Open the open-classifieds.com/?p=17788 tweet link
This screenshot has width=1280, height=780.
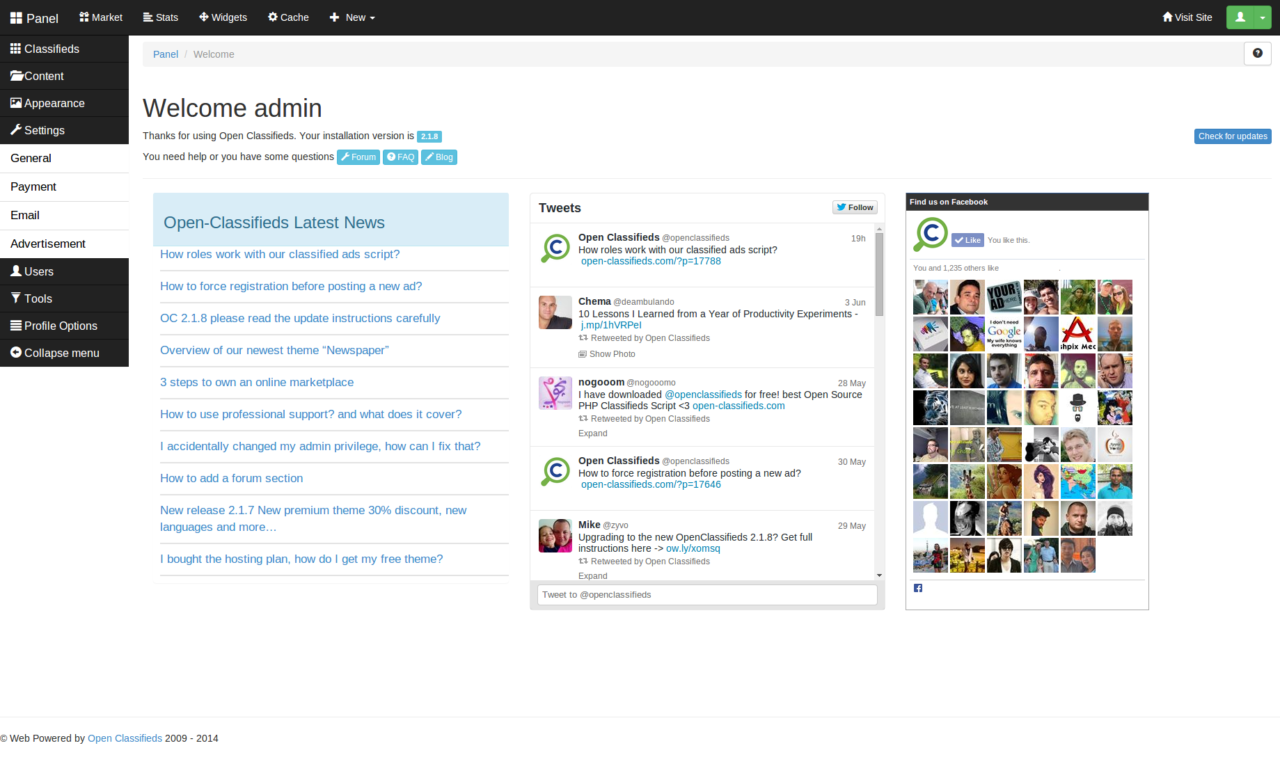pos(651,261)
